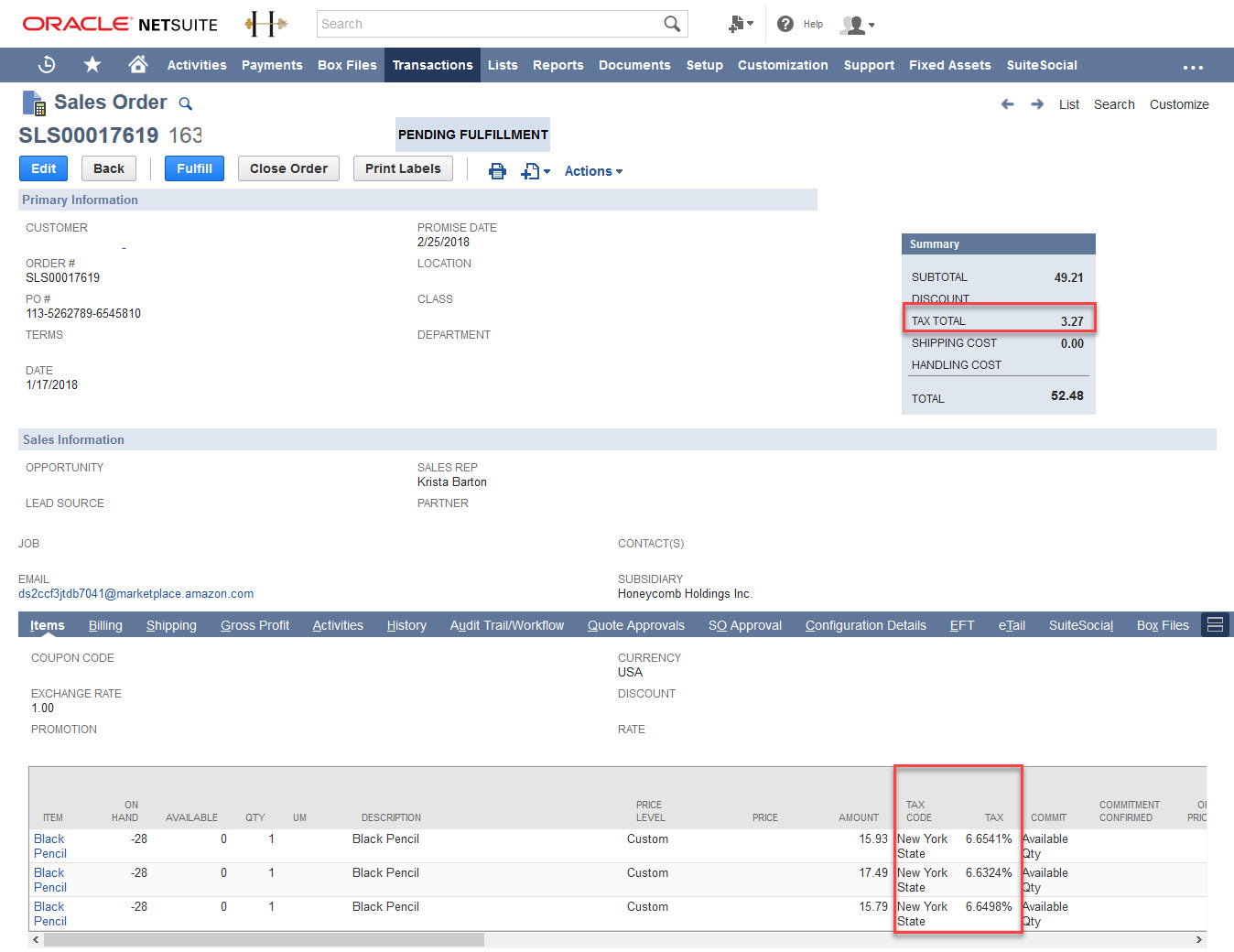Switch to the Billing subtab

tap(105, 625)
